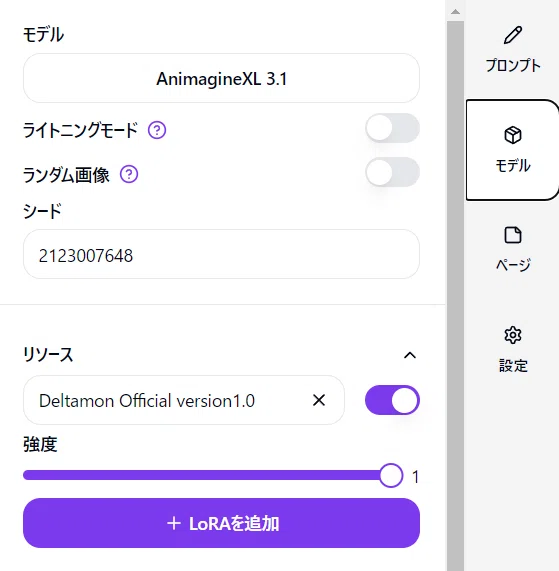Click the Deltamon Official version1.0 field
This screenshot has width=559, height=571.
click(184, 400)
